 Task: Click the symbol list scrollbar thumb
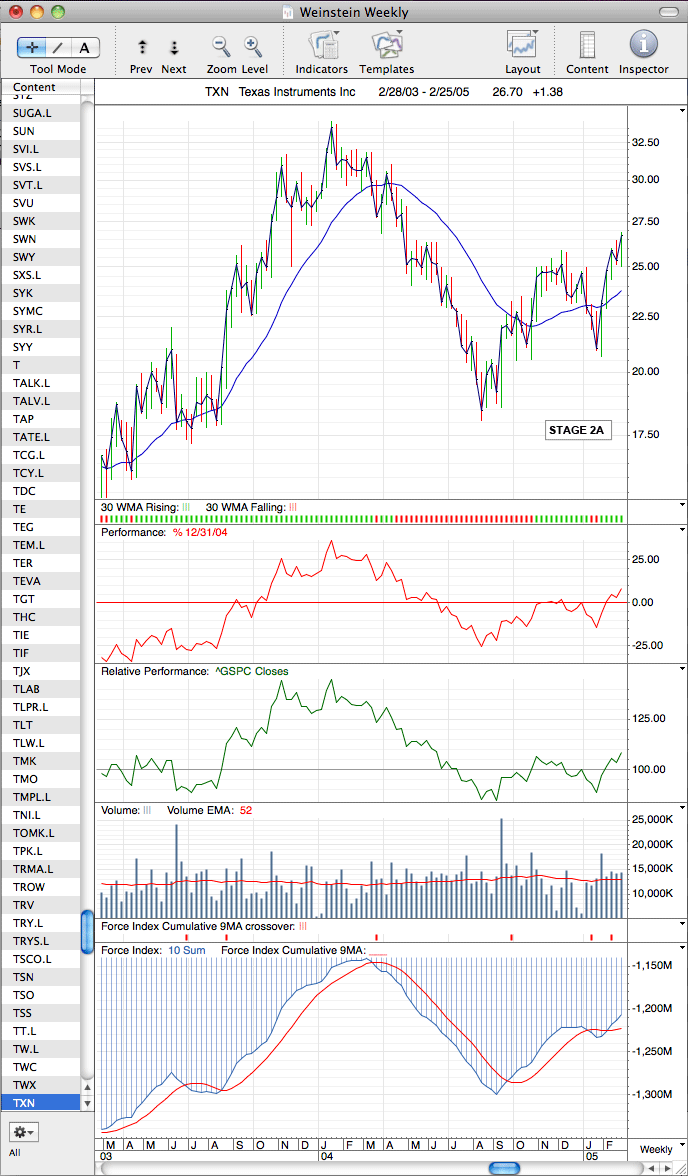87,930
